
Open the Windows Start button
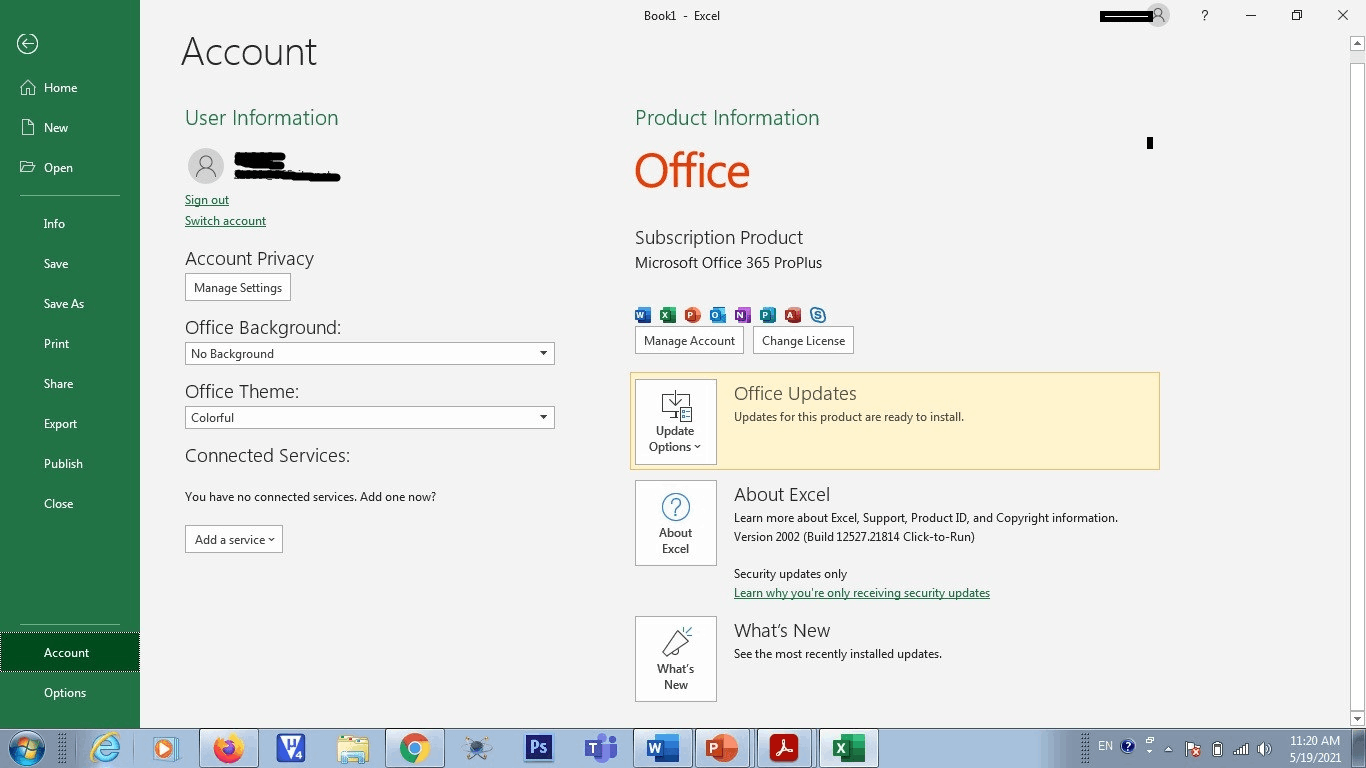pyautogui.click(x=25, y=748)
